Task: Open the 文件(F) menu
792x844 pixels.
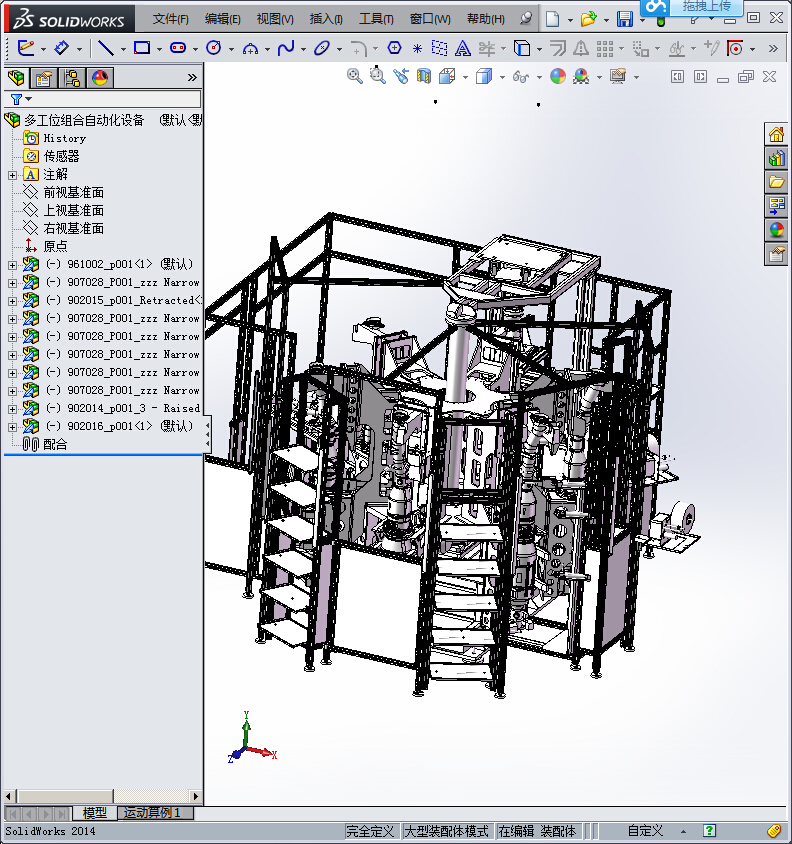Action: [171, 19]
